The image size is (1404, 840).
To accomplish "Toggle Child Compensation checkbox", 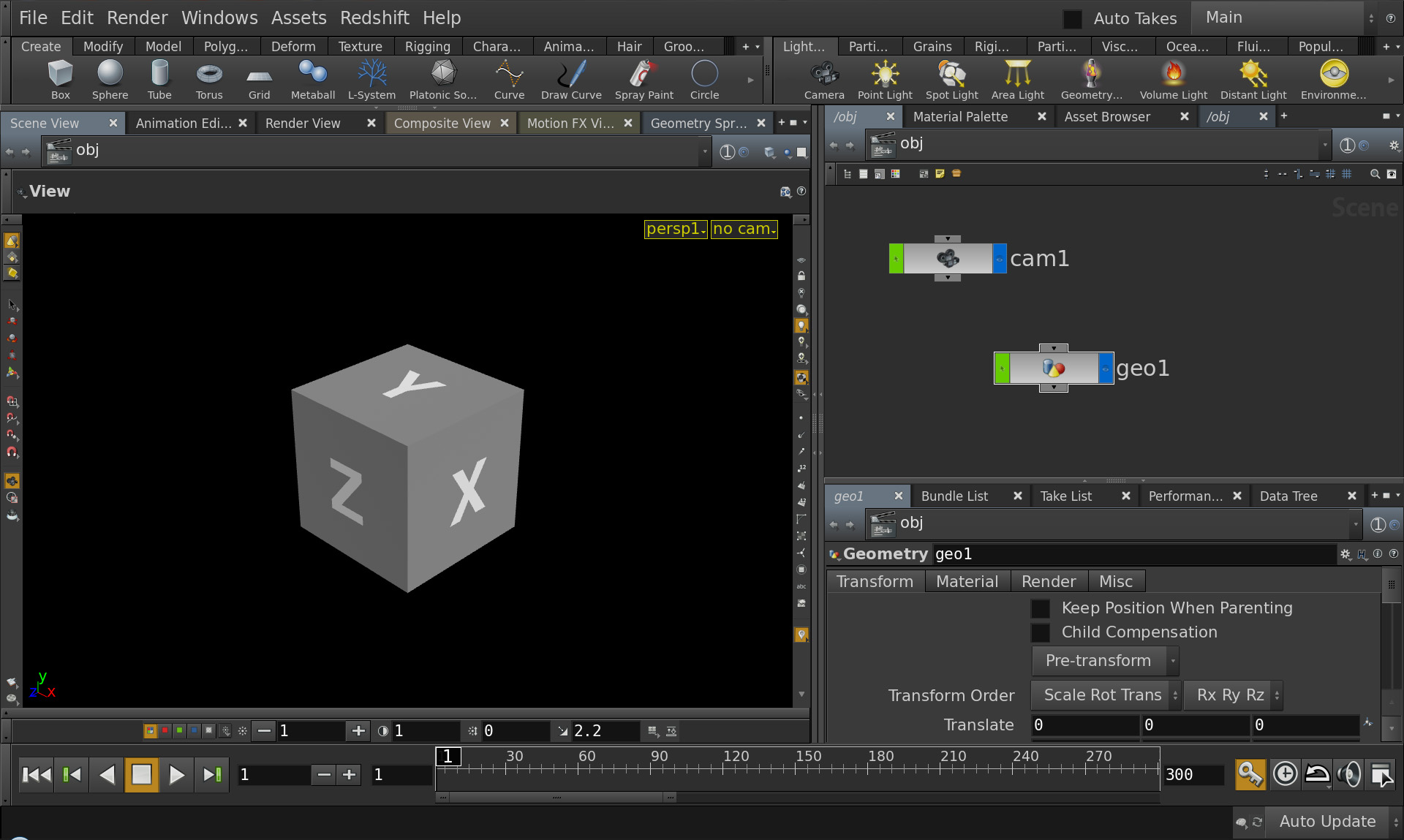I will pos(1041,632).
